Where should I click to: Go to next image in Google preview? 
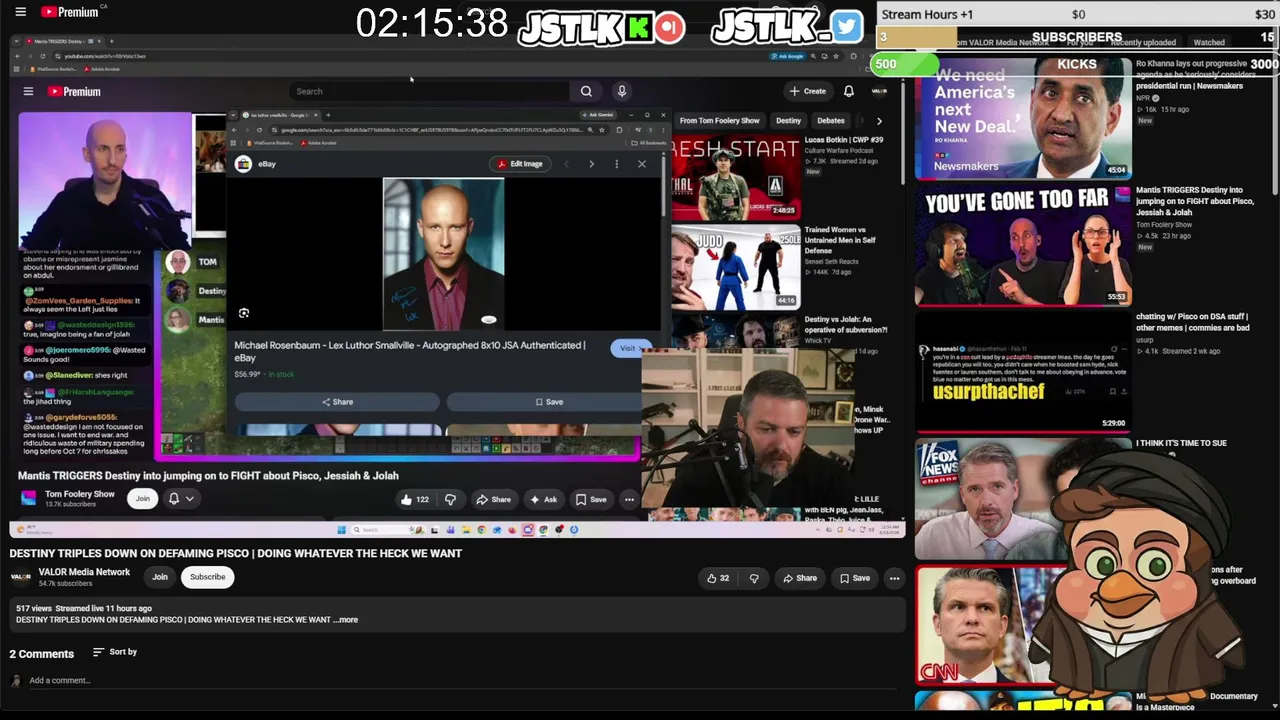[x=591, y=164]
